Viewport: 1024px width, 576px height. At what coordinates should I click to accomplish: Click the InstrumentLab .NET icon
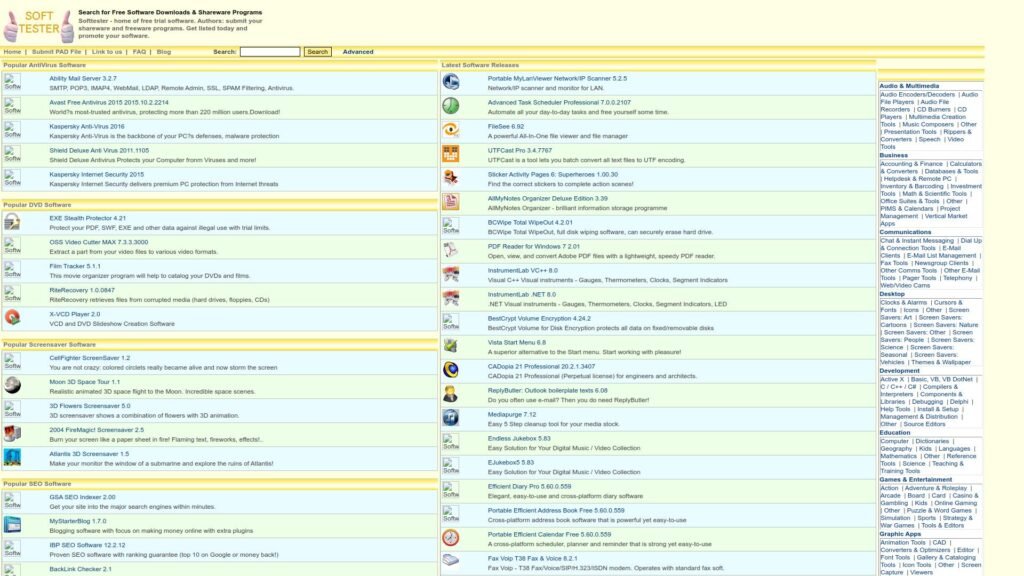point(451,298)
